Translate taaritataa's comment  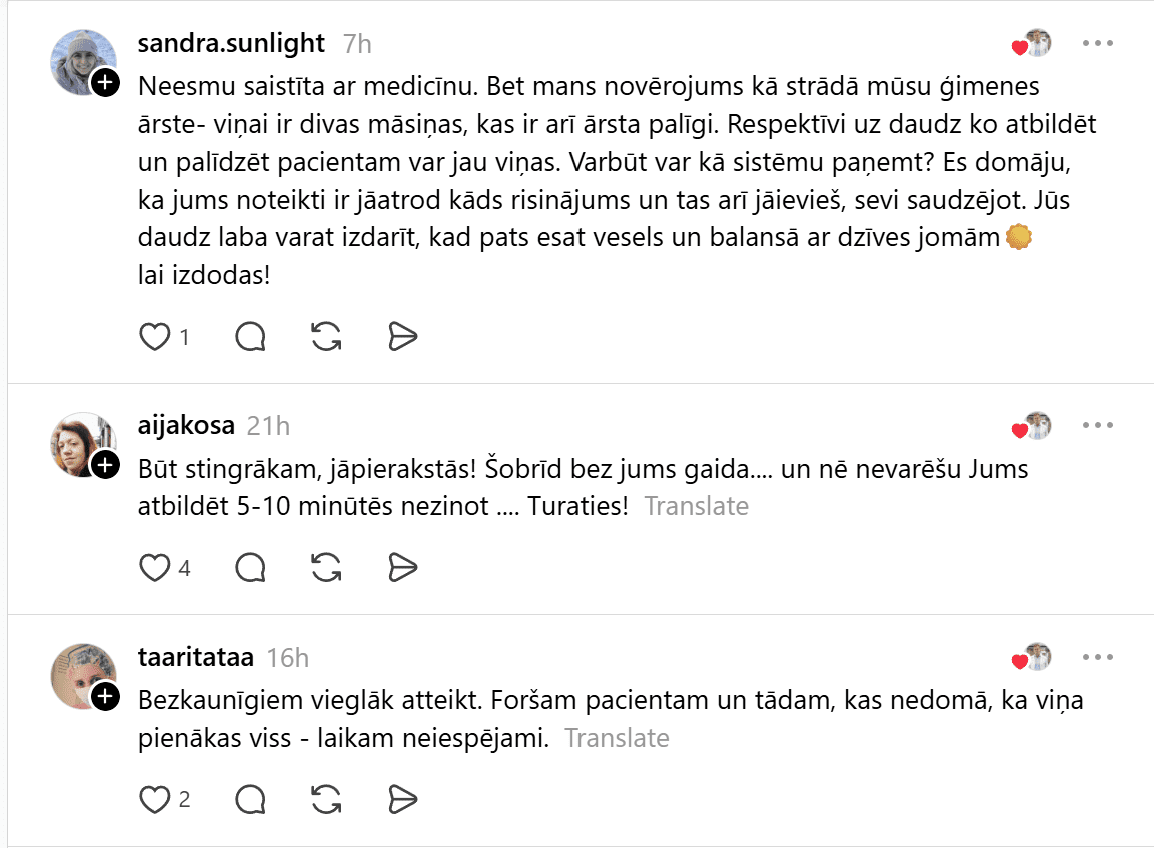[x=616, y=738]
